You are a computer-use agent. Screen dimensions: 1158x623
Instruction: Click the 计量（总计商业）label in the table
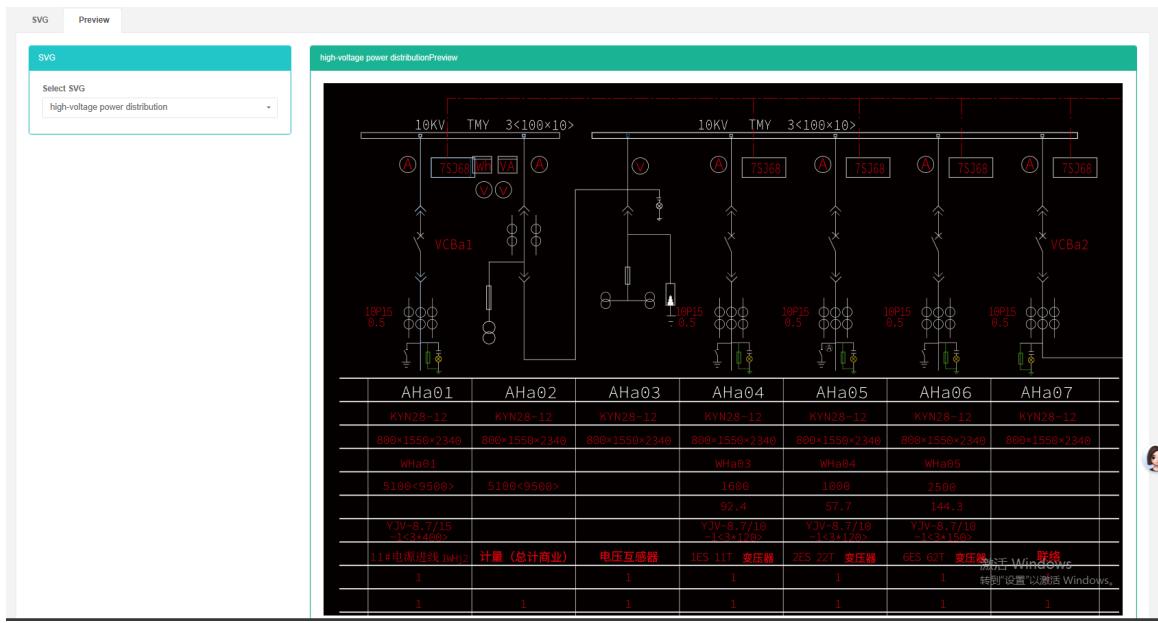523,557
